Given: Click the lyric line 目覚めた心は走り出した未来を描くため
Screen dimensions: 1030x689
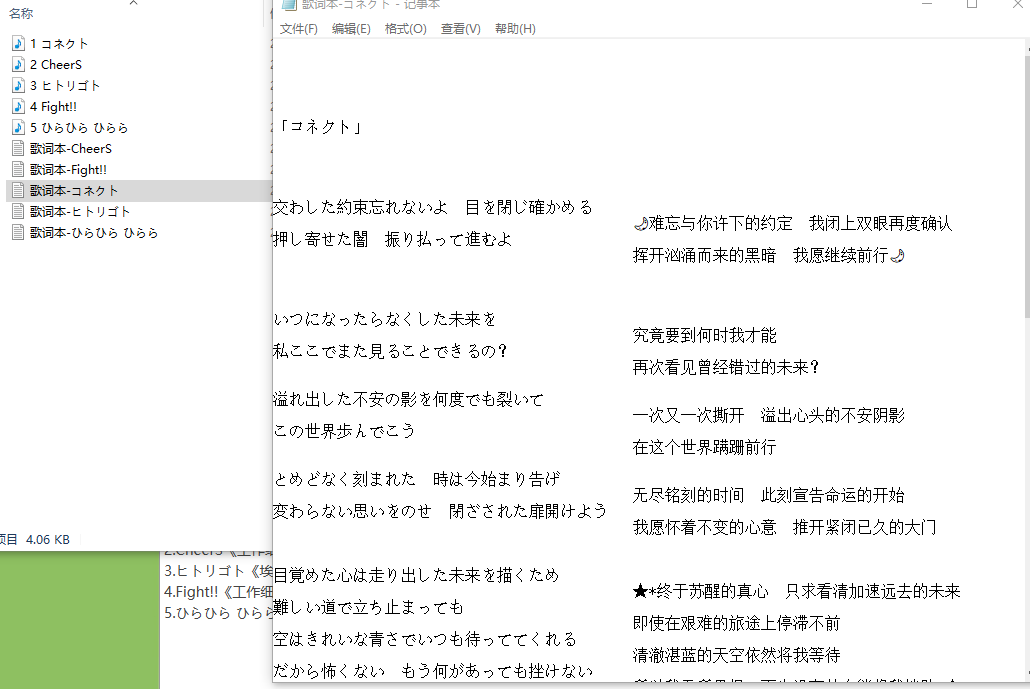Looking at the screenshot, I should pyautogui.click(x=416, y=575).
